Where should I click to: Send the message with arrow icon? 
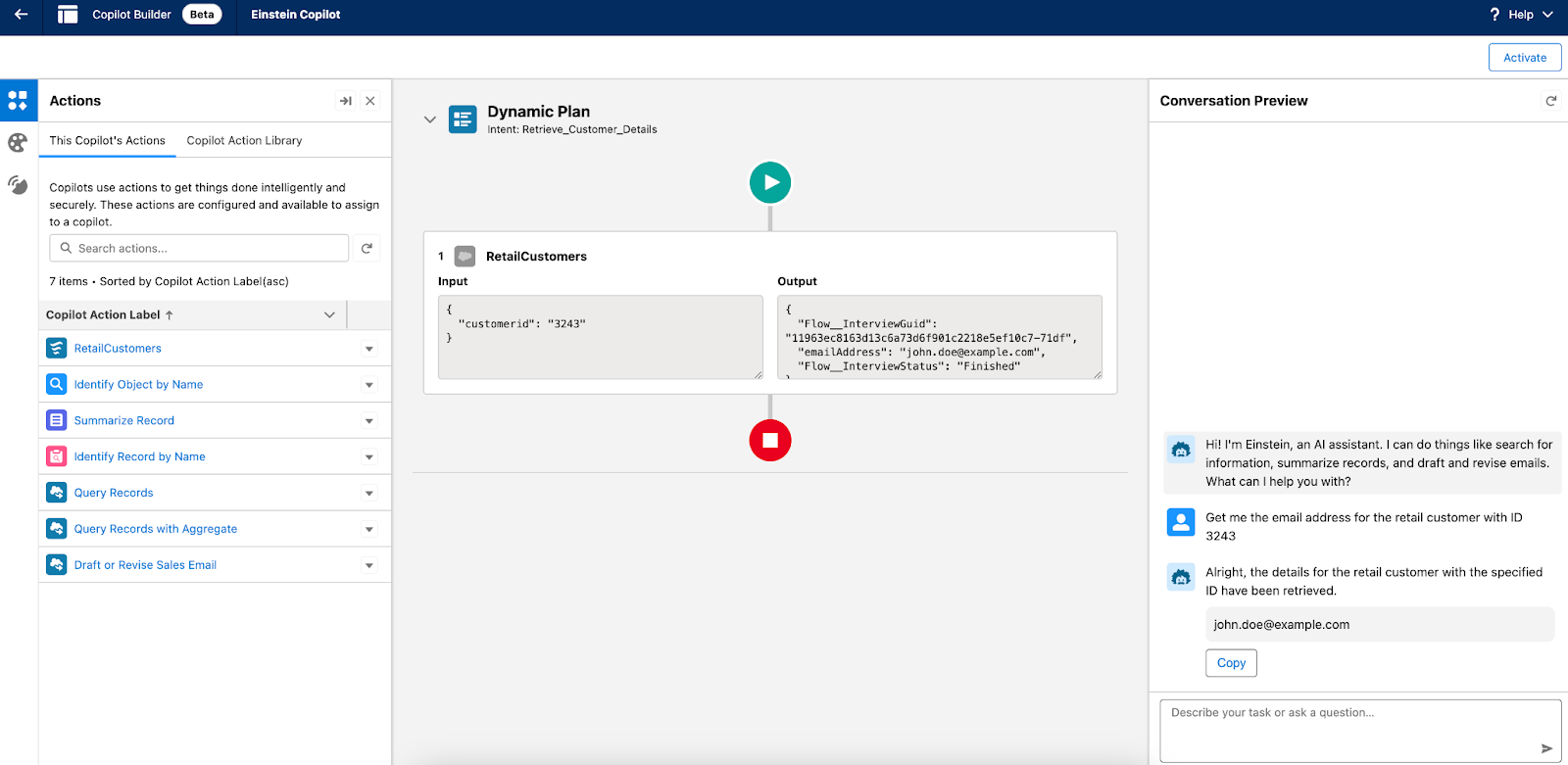point(1546,748)
